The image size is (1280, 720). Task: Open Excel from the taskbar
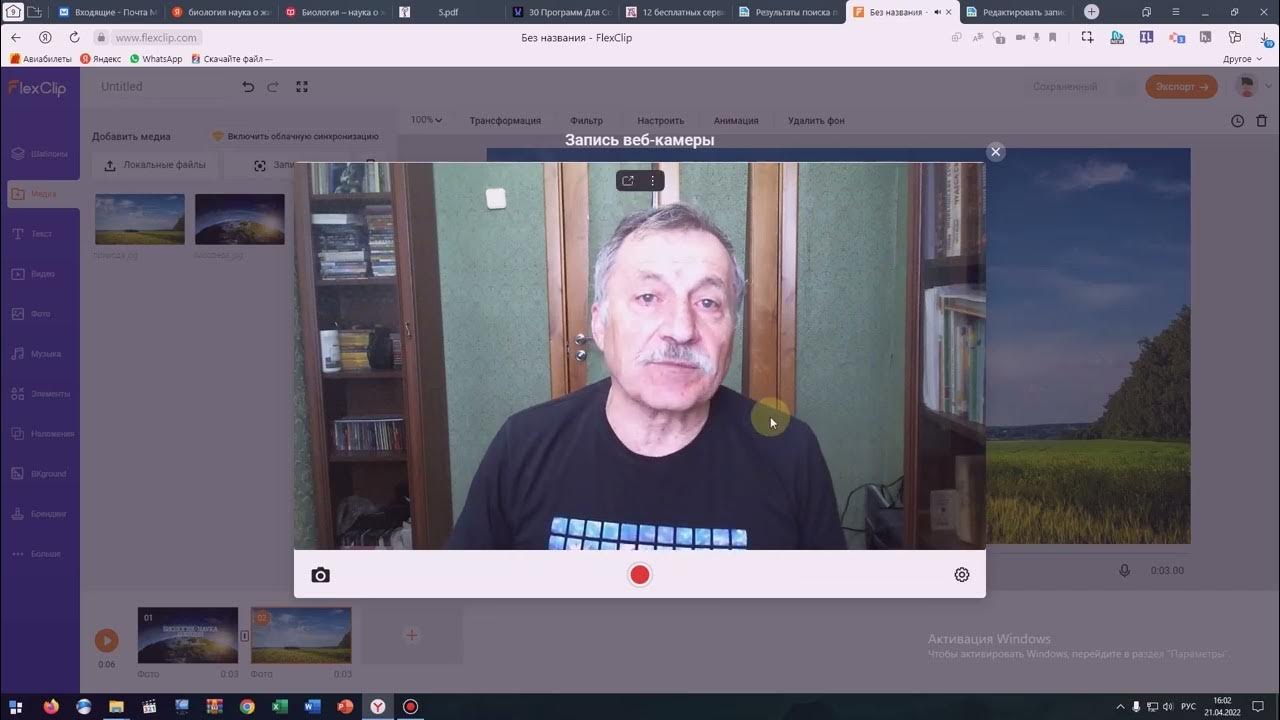pyautogui.click(x=280, y=706)
